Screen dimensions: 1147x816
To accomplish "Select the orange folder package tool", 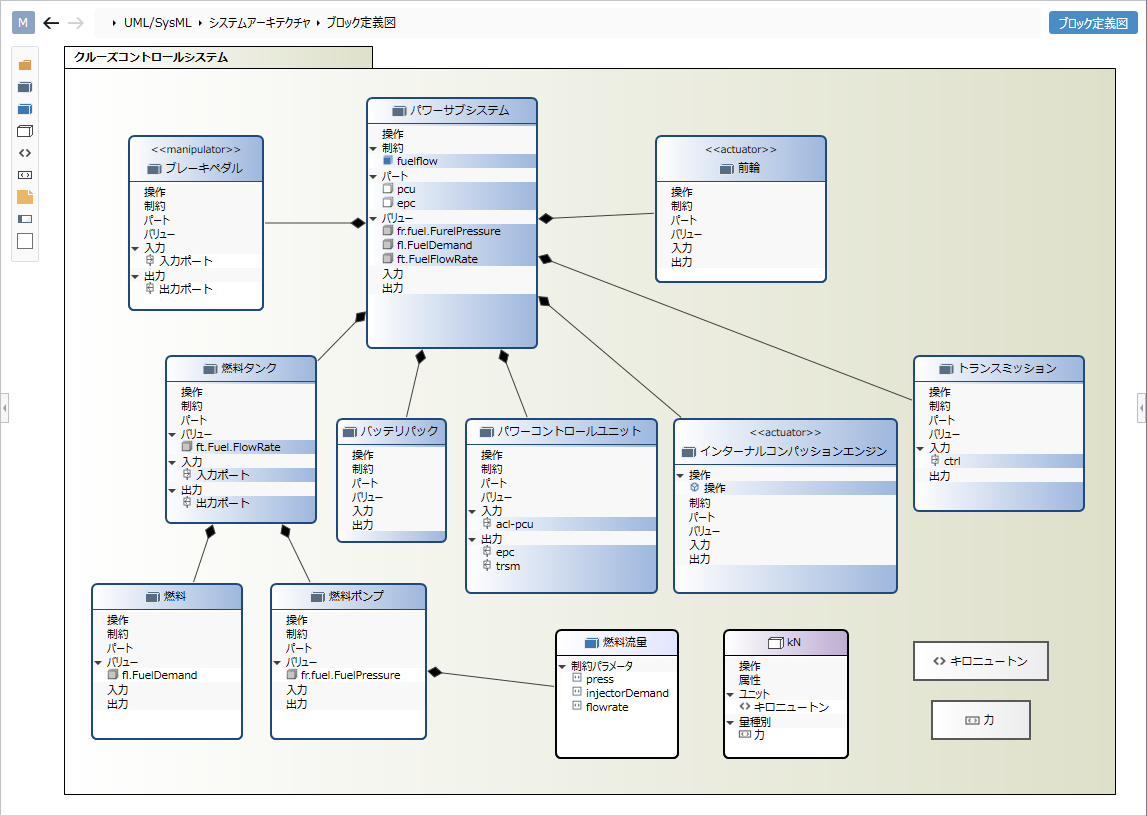I will pyautogui.click(x=25, y=65).
